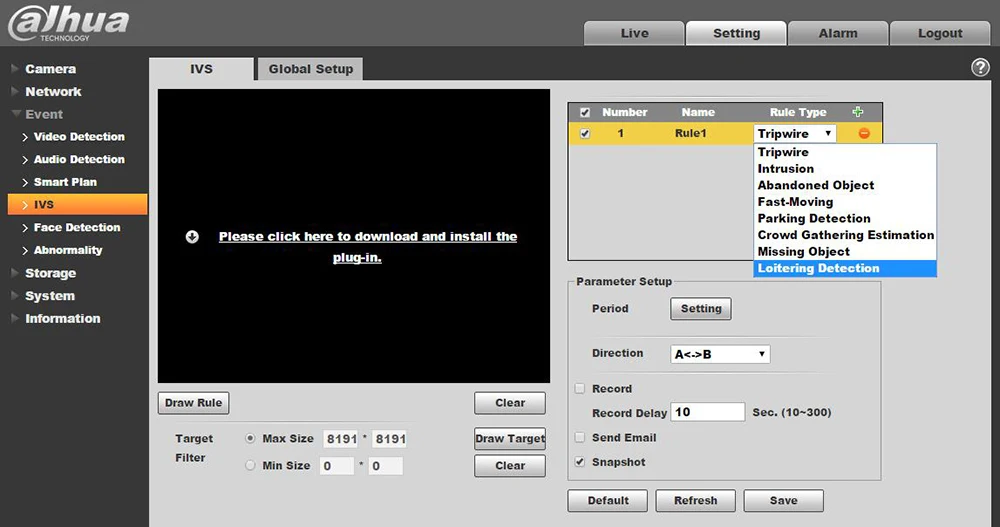The image size is (1000, 527).
Task: Toggle the select-all checkbox in rule table header
Action: (585, 112)
